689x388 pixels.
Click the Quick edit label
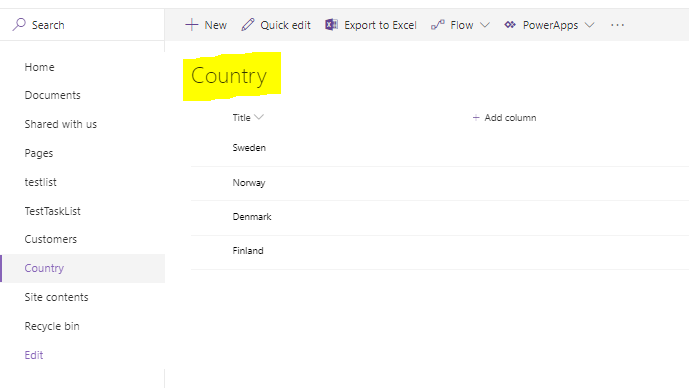pos(285,25)
